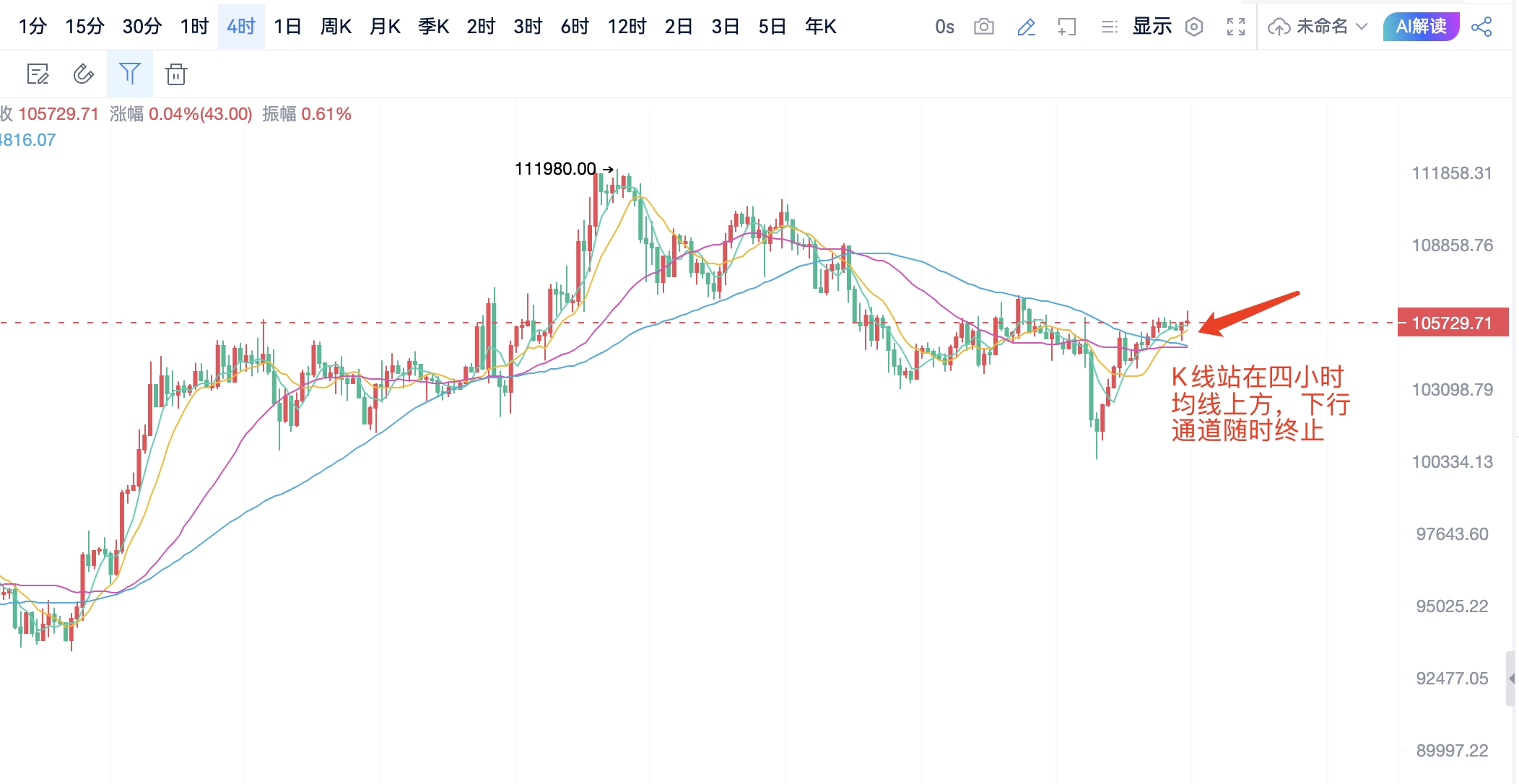The height and width of the screenshot is (784, 1519).
Task: Click the 105729.71 price label on axis
Action: coord(1452,323)
